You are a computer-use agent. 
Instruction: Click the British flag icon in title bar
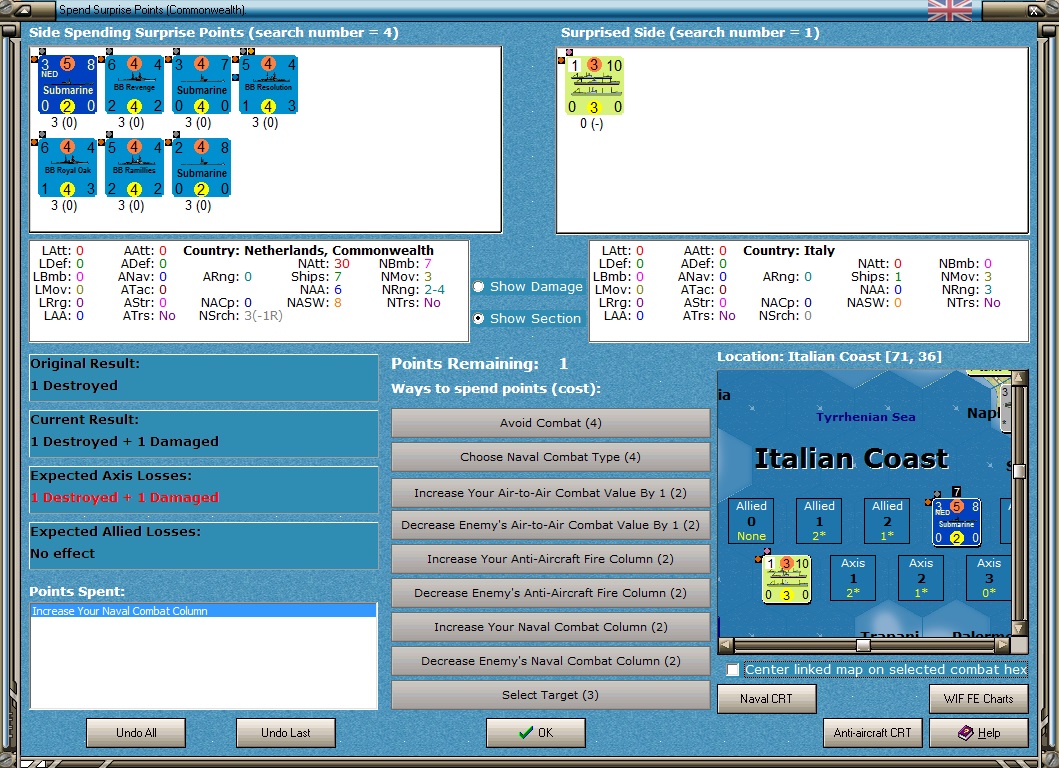click(950, 10)
